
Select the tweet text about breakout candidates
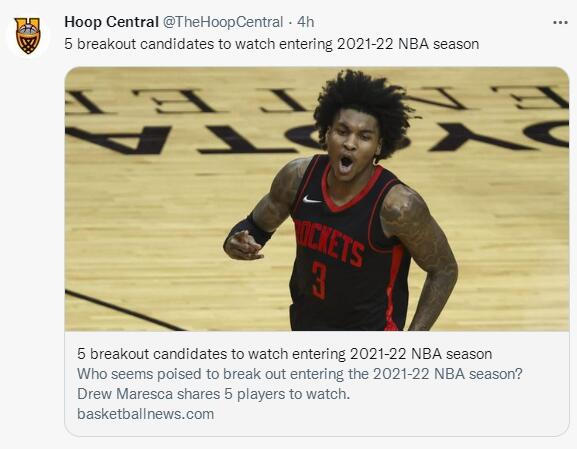tap(272, 44)
